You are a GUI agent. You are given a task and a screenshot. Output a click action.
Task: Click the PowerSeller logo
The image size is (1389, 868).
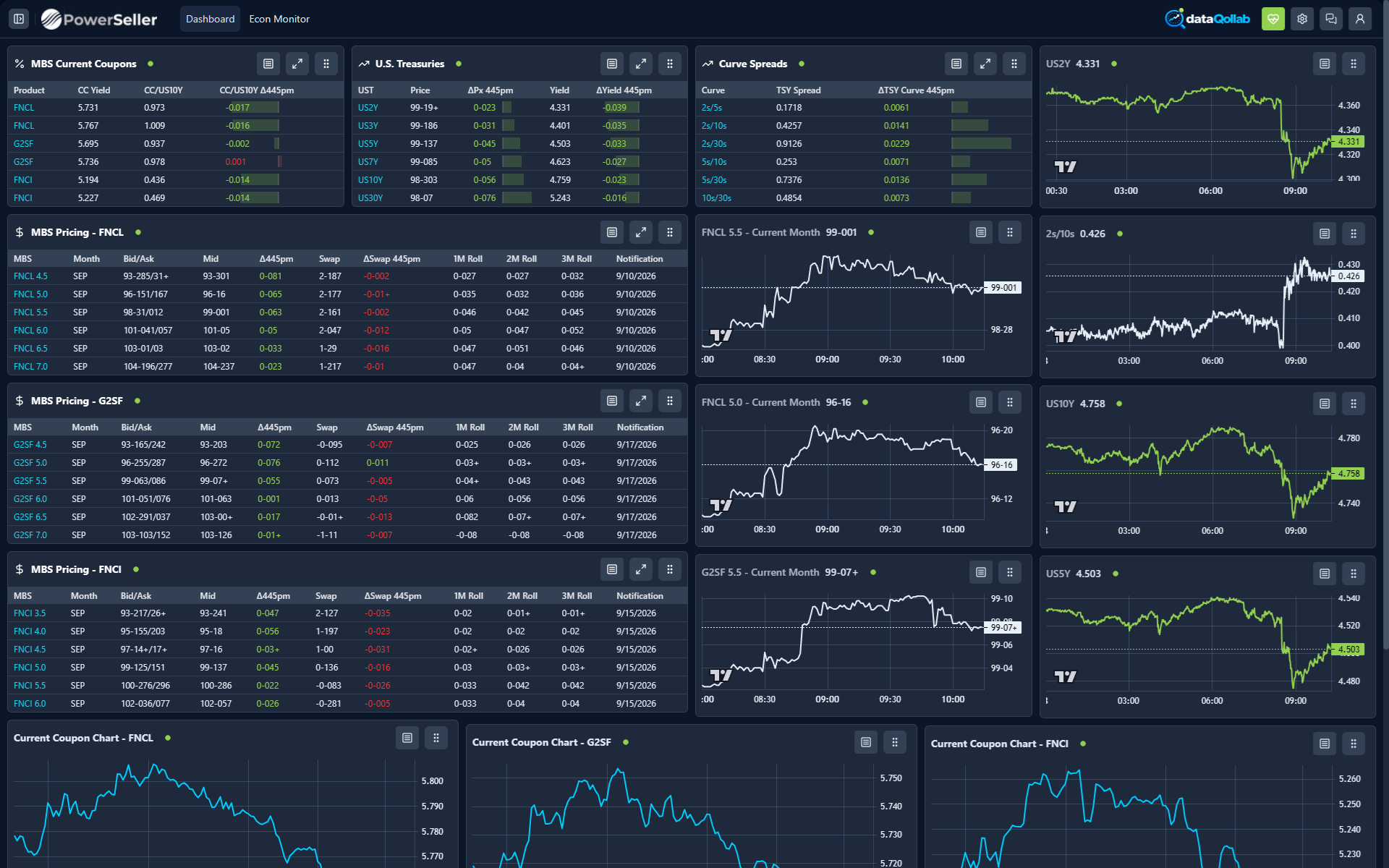(x=99, y=20)
